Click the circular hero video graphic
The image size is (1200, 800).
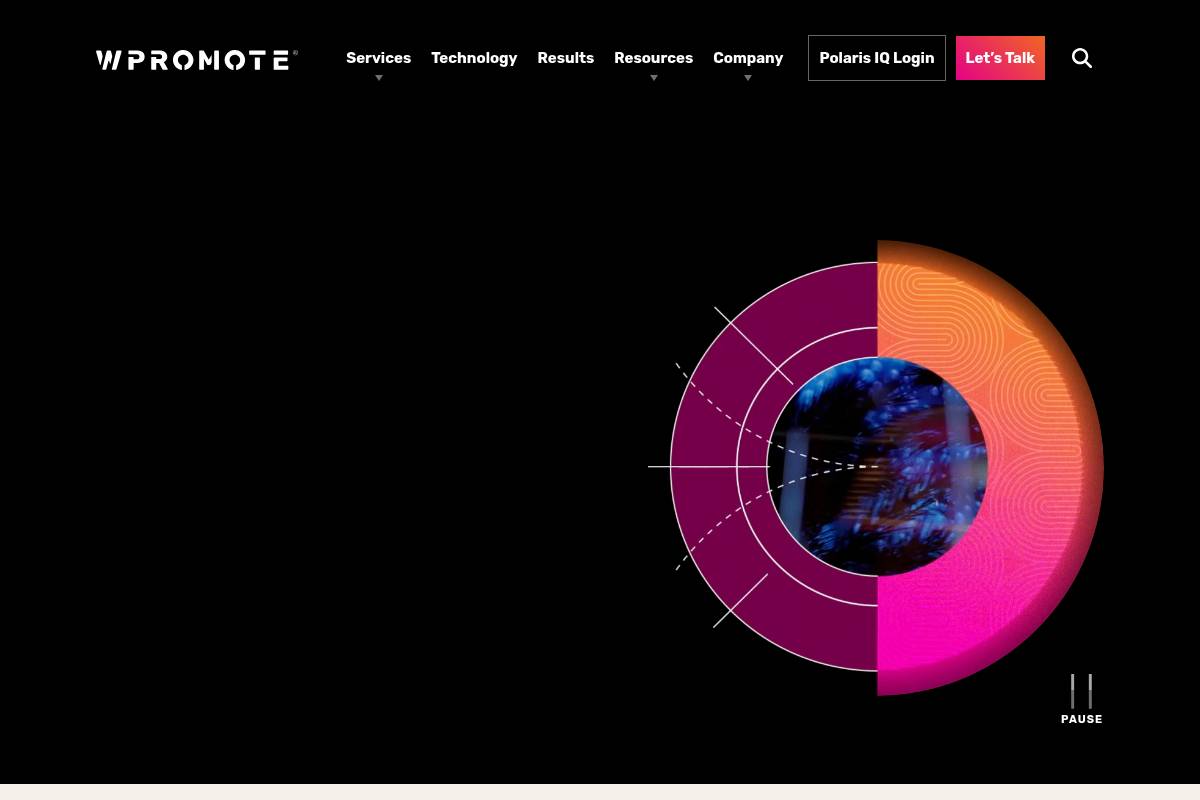pos(877,467)
